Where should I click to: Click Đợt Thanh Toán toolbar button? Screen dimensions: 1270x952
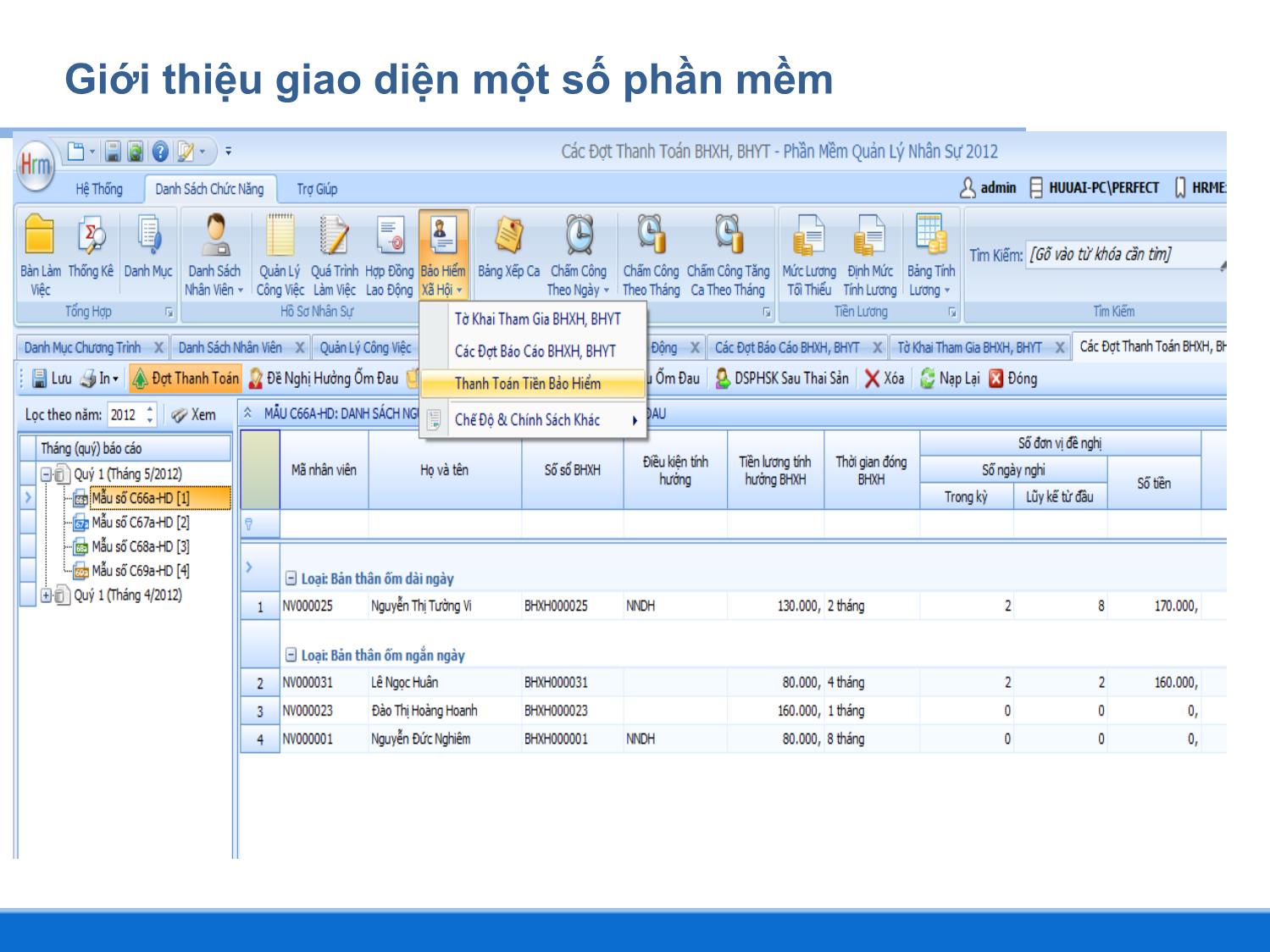(186, 379)
